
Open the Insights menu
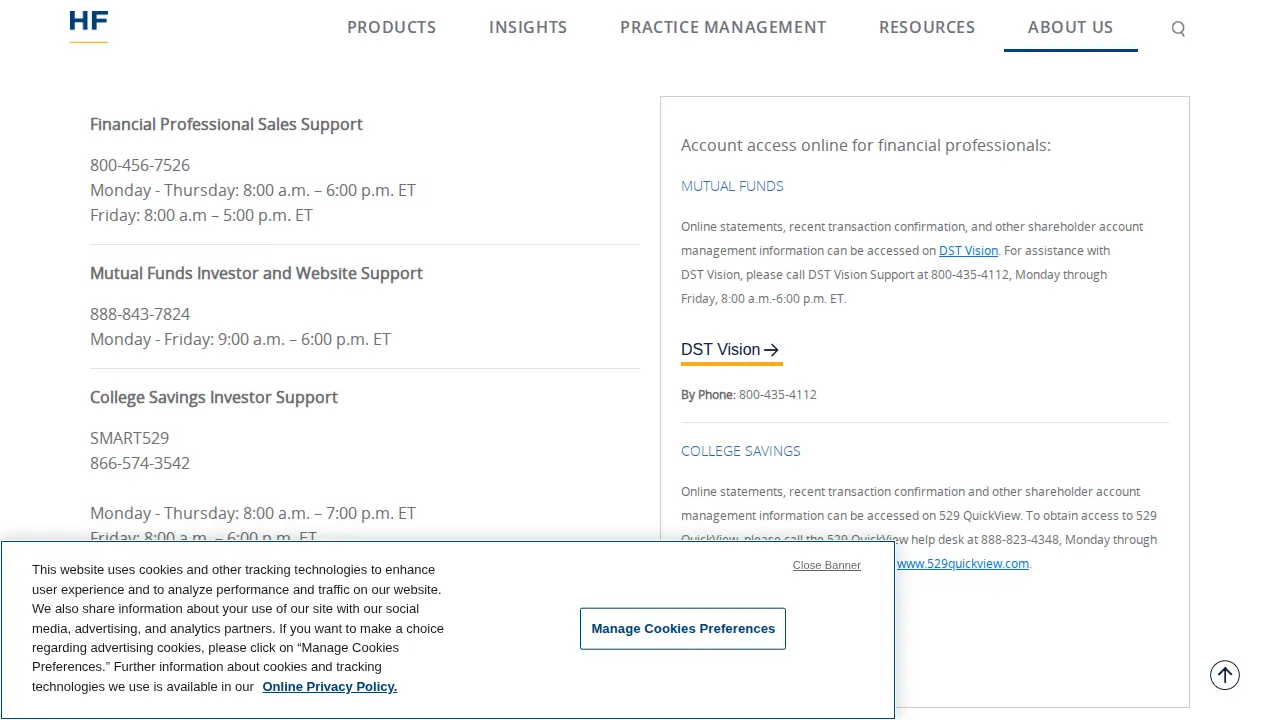528,27
